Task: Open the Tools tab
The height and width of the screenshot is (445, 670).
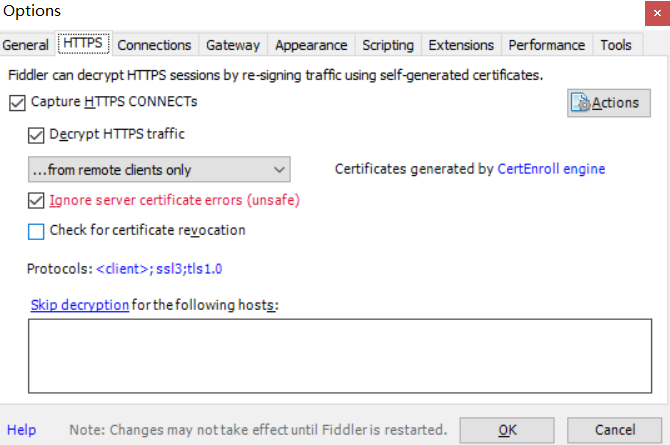Action: pos(616,45)
